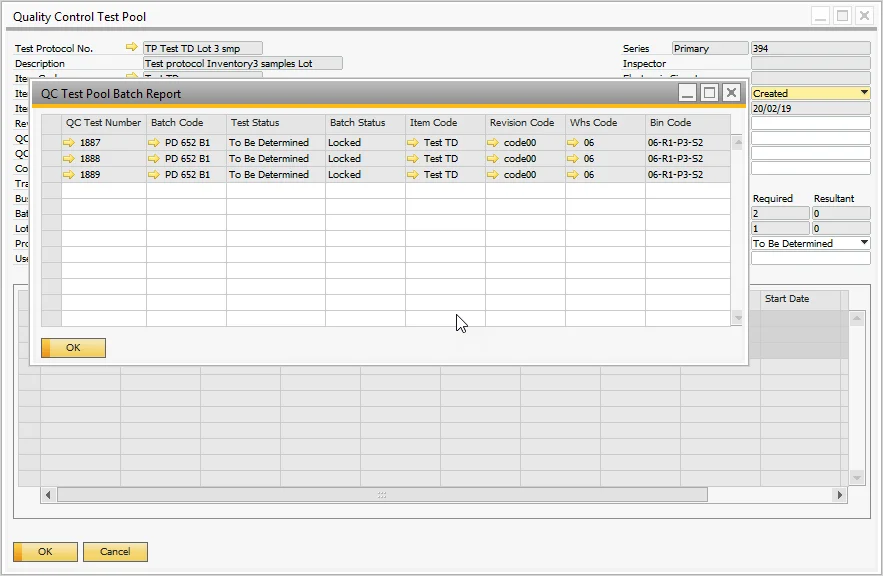This screenshot has width=883, height=576.
Task: Close the QC Test Pool Batch Report dialog
Action: (731, 93)
